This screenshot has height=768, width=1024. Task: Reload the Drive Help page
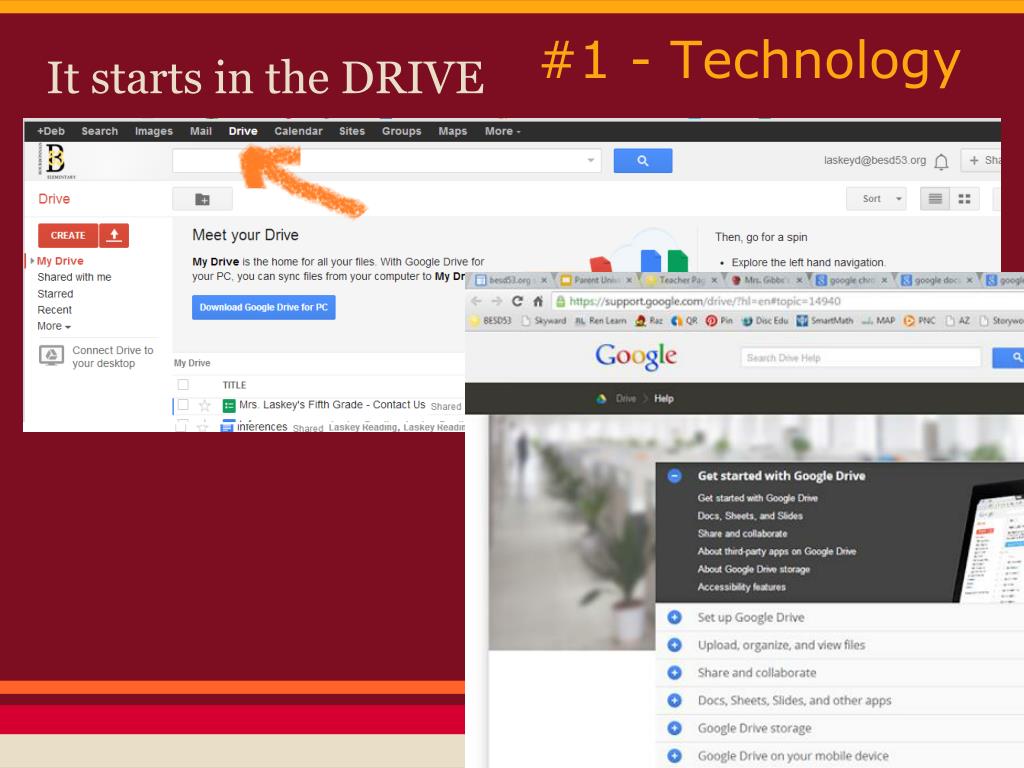[x=517, y=301]
